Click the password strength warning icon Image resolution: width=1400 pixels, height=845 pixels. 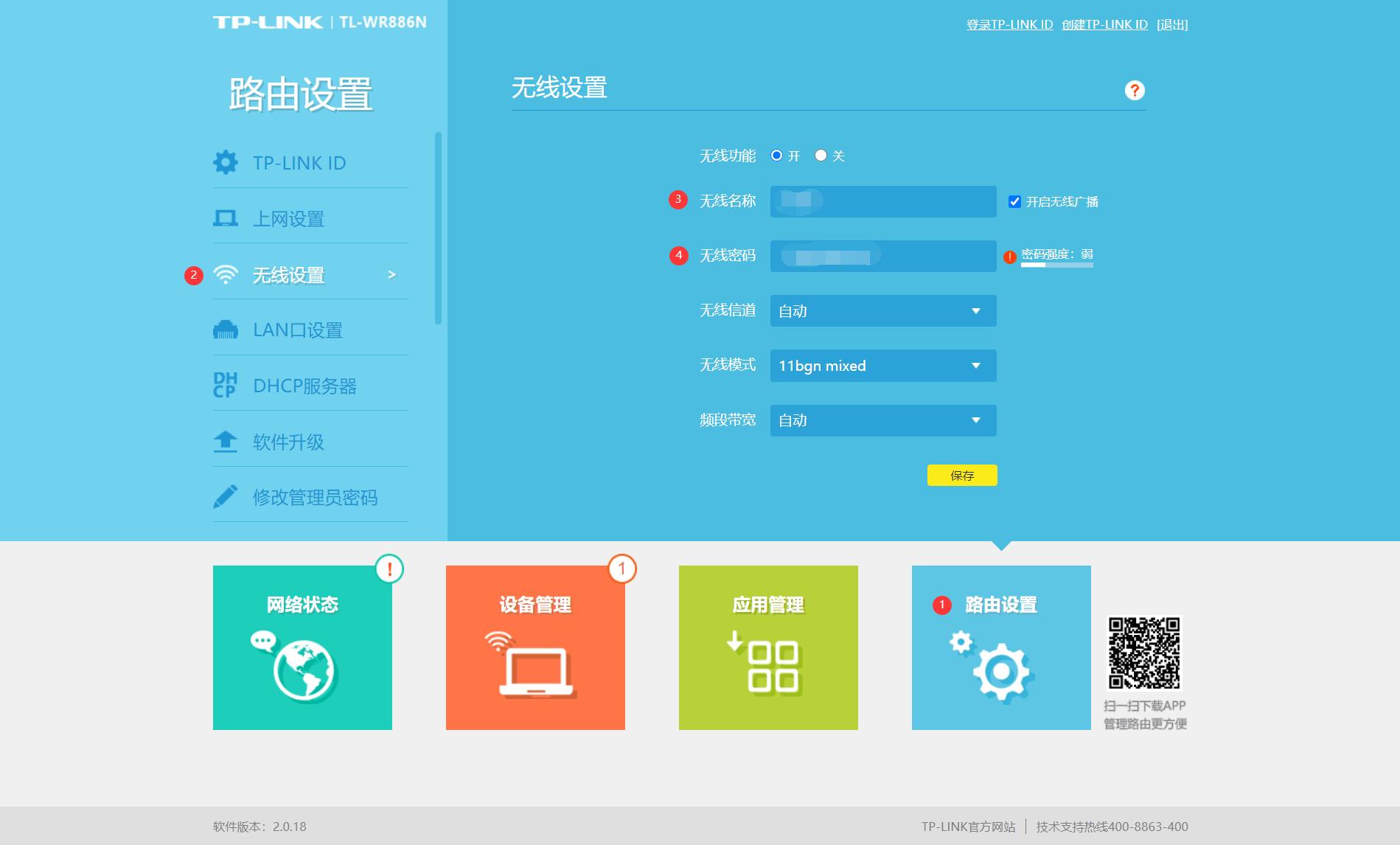(x=1010, y=257)
